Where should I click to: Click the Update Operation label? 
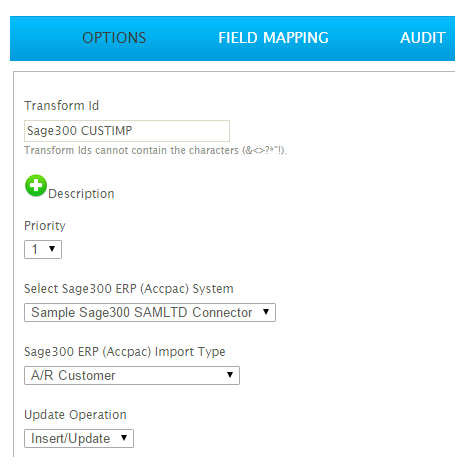(x=75, y=415)
